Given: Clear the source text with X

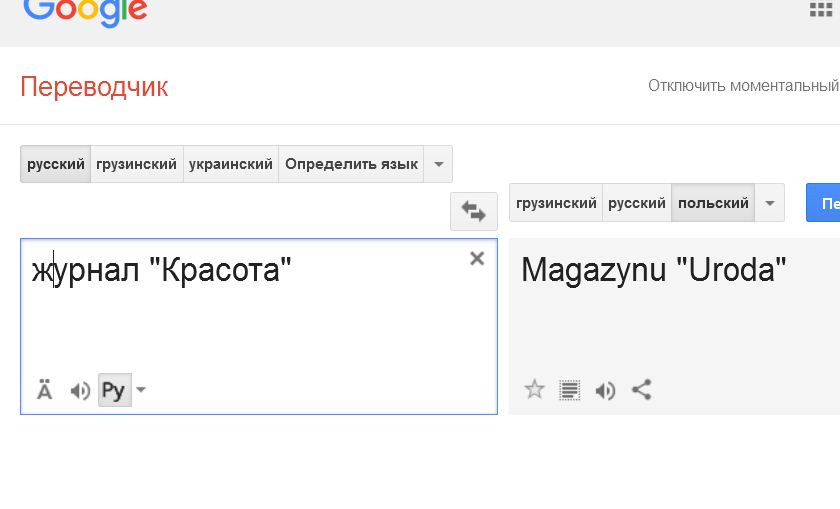Looking at the screenshot, I should (477, 259).
